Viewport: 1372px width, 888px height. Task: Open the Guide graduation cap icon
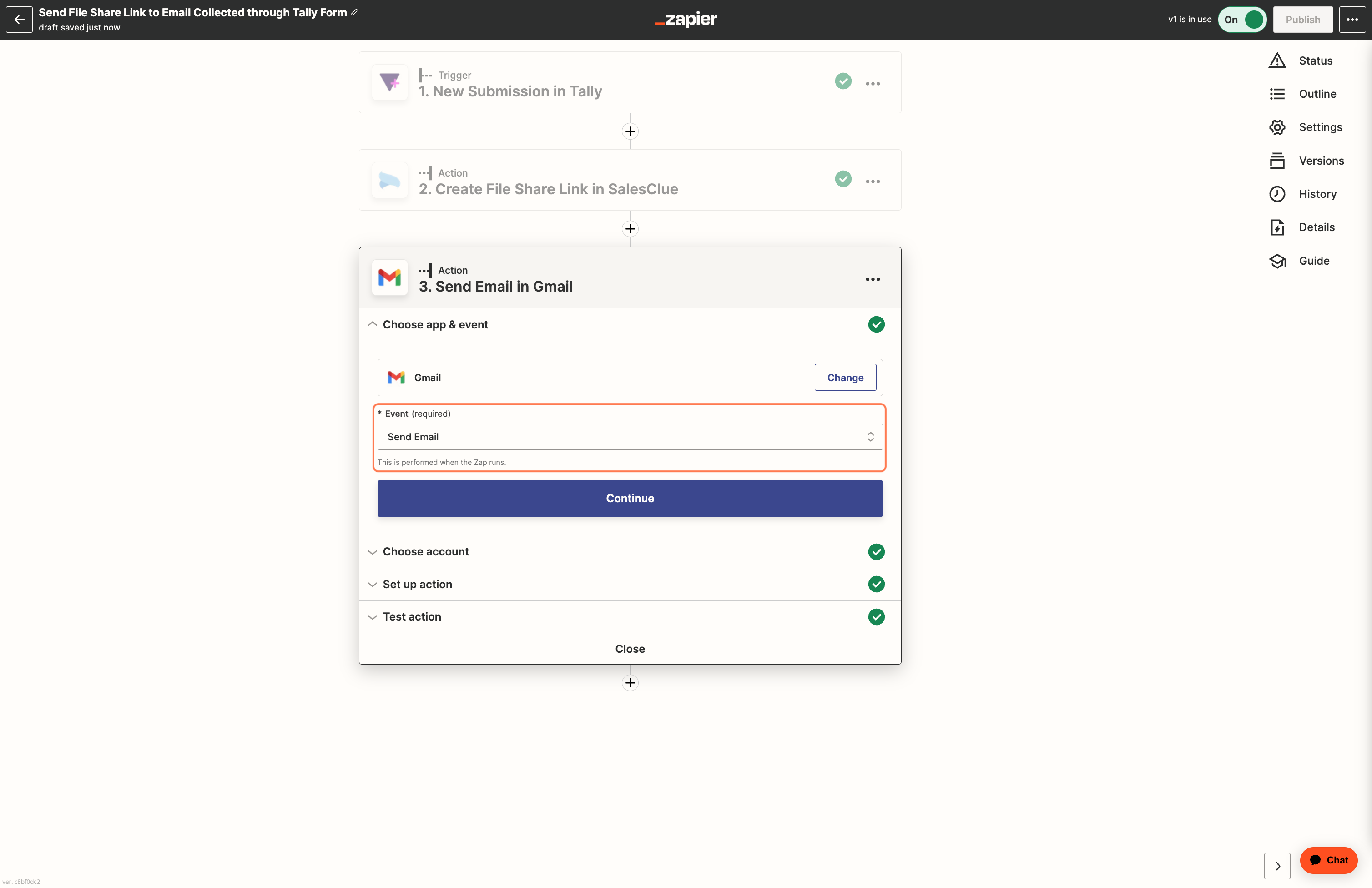click(1277, 261)
